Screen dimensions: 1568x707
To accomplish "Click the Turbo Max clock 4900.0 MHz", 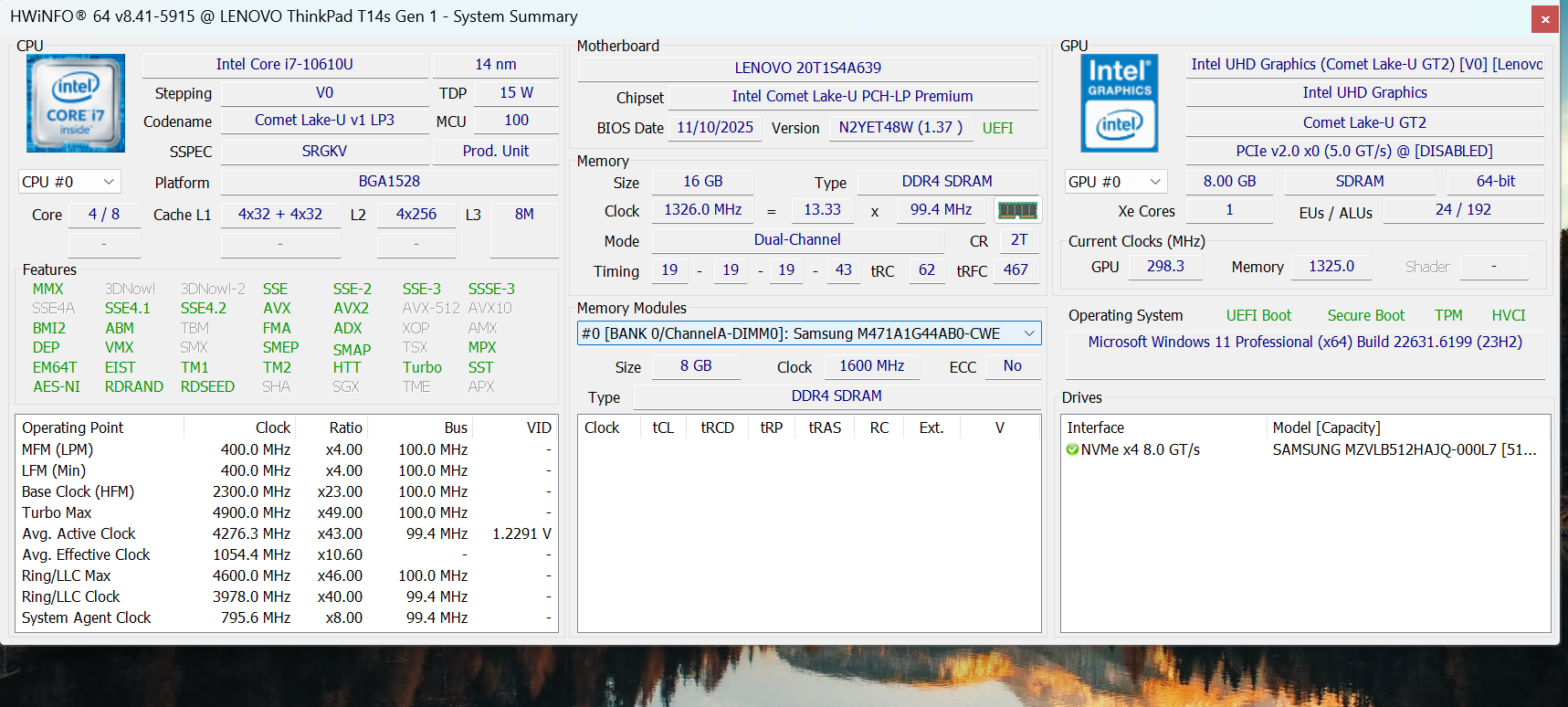I will [x=251, y=512].
